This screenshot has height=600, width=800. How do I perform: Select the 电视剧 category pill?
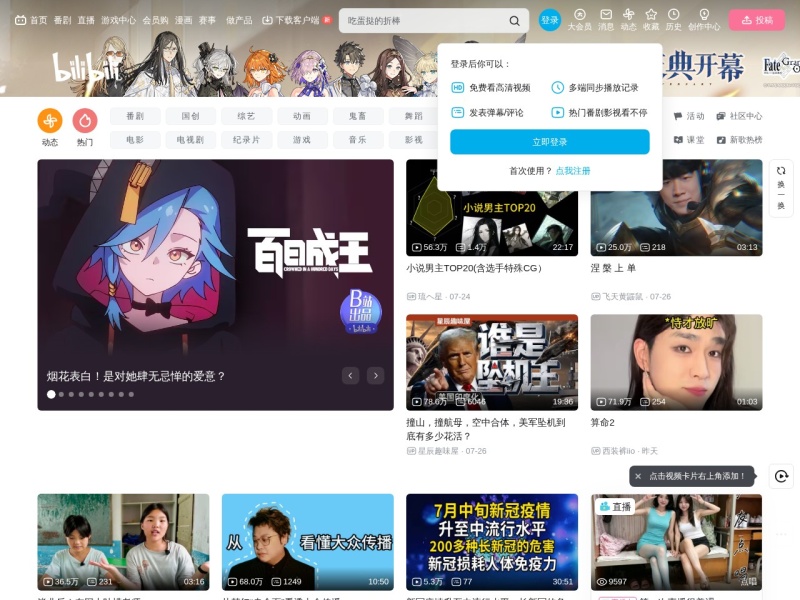[x=190, y=140]
